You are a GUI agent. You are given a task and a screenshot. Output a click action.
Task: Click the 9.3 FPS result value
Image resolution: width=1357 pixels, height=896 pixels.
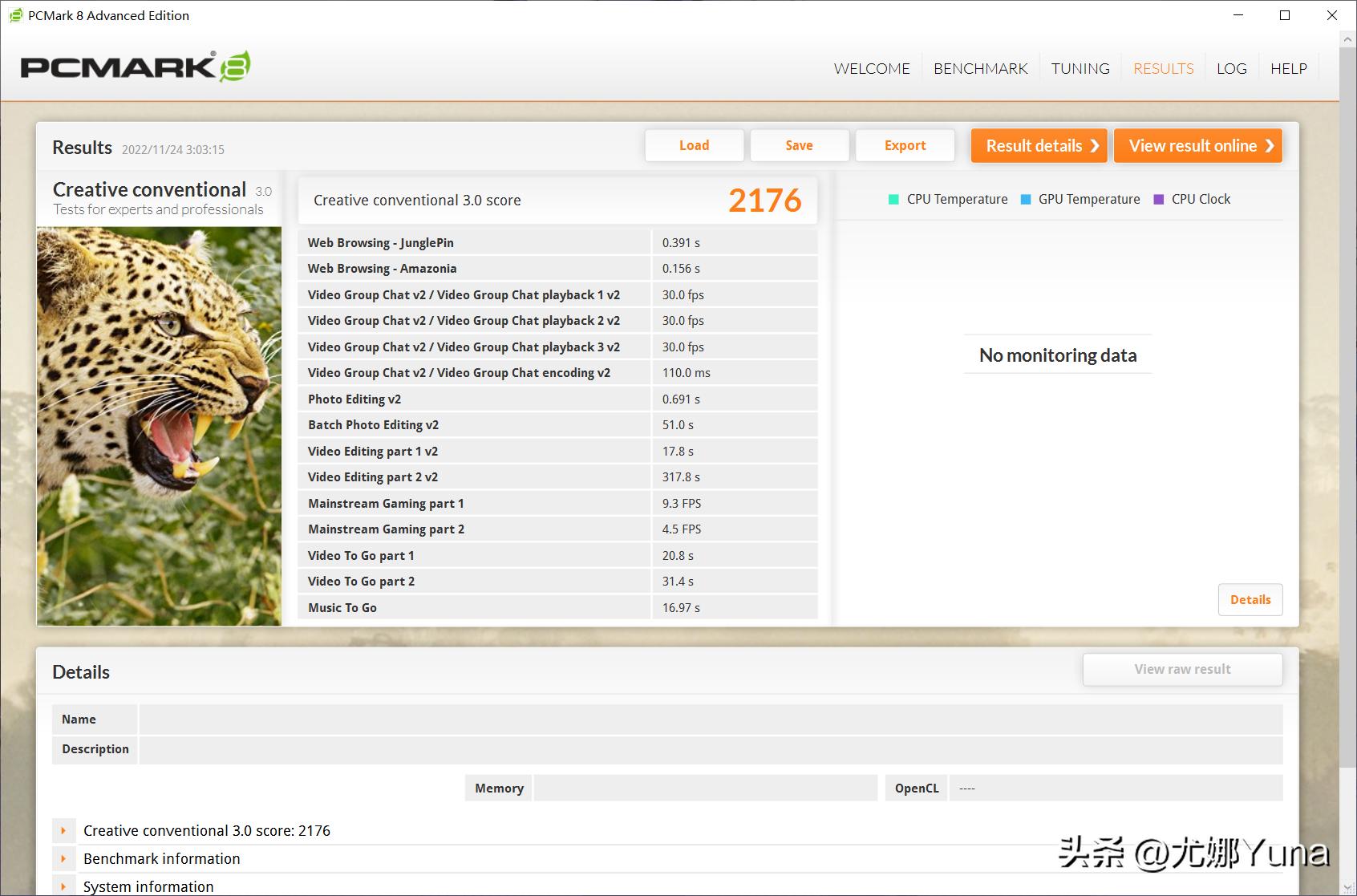[682, 504]
